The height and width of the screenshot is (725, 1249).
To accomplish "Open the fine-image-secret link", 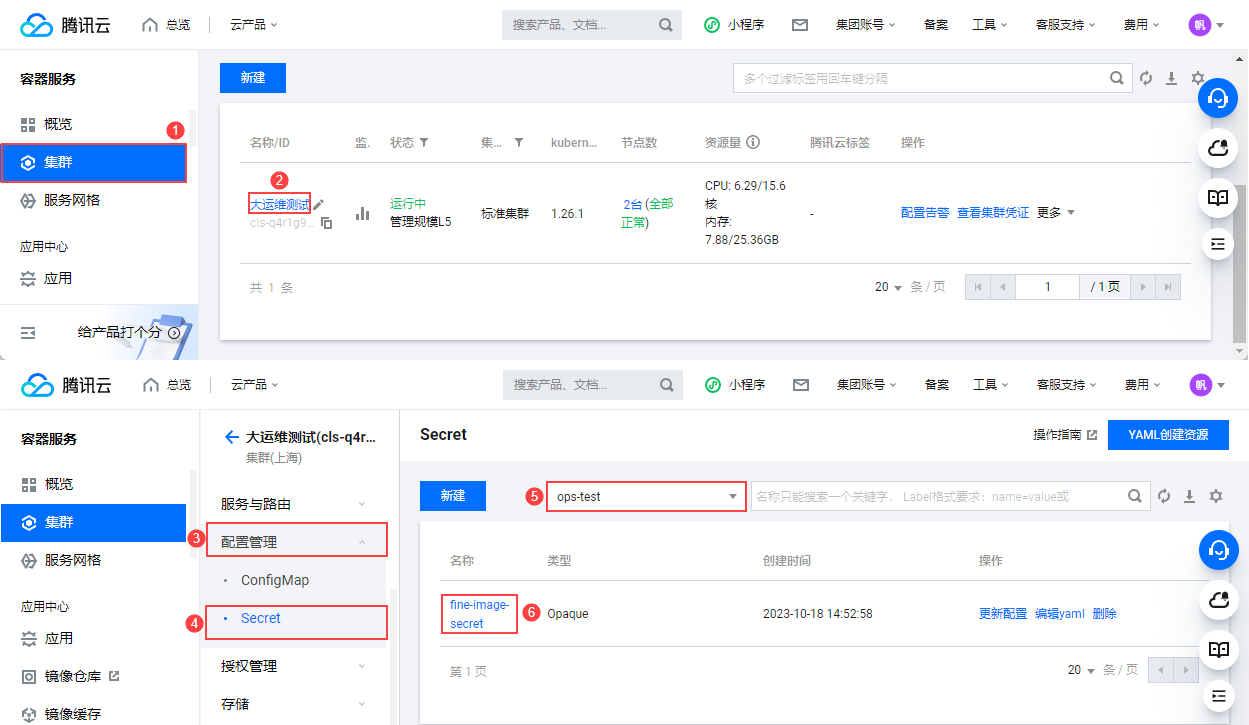I will click(x=480, y=614).
